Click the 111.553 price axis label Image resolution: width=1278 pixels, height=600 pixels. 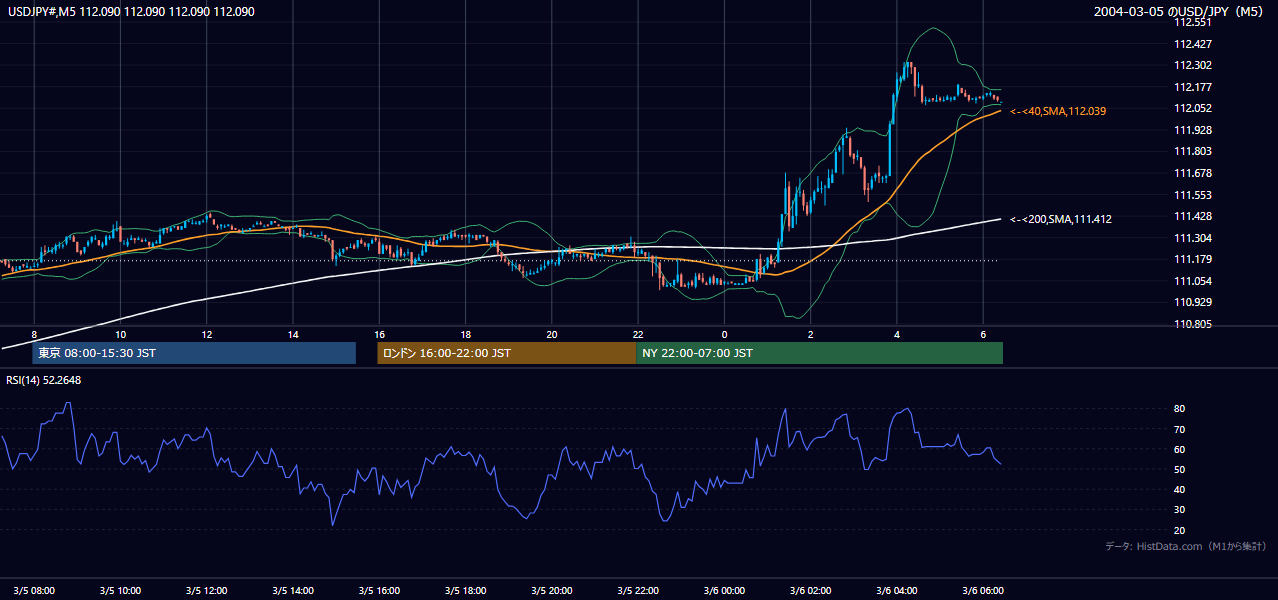tap(1193, 195)
